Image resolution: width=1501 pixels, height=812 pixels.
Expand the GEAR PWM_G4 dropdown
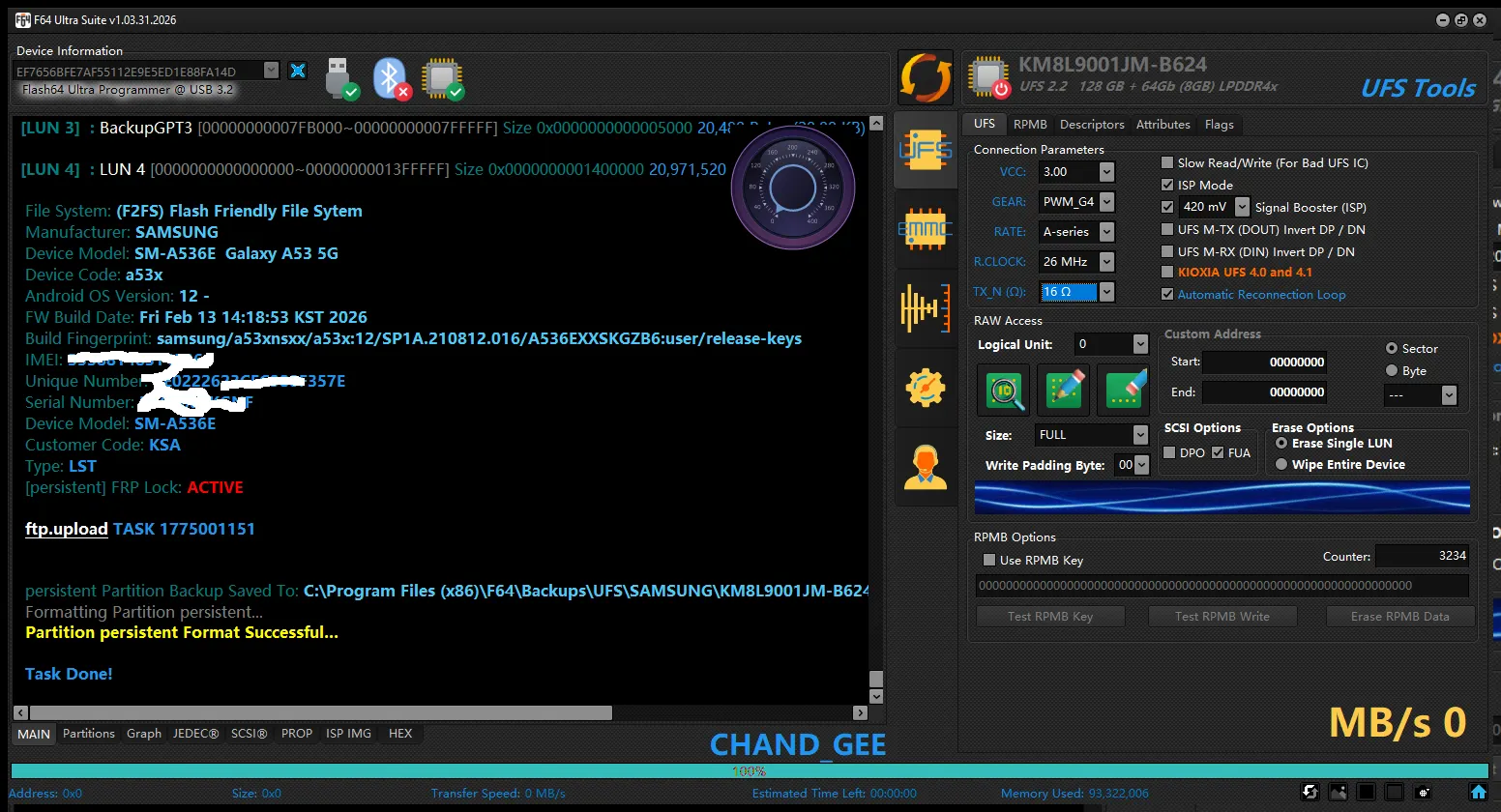1106,202
